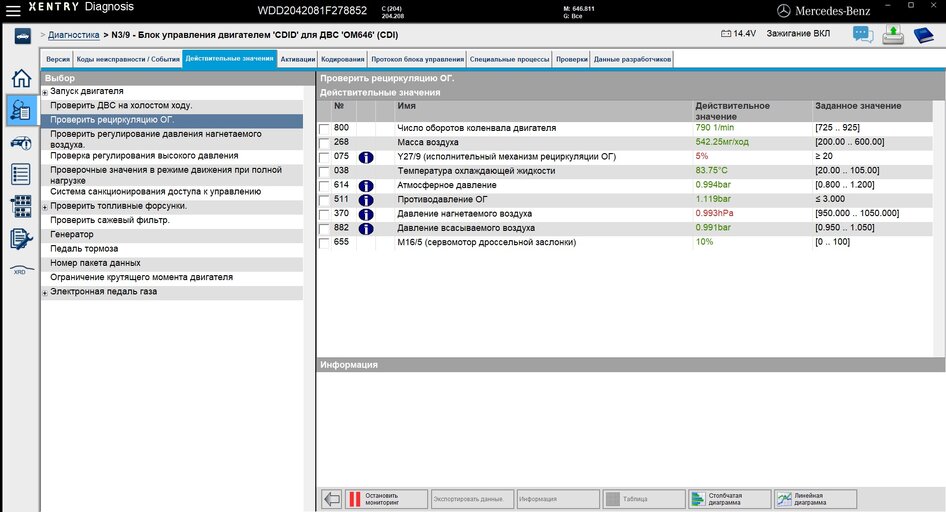Image resolution: width=946 pixels, height=512 pixels.
Task: Select Проверить рециркуляцию ОГ in list
Action: pyautogui.click(x=172, y=120)
